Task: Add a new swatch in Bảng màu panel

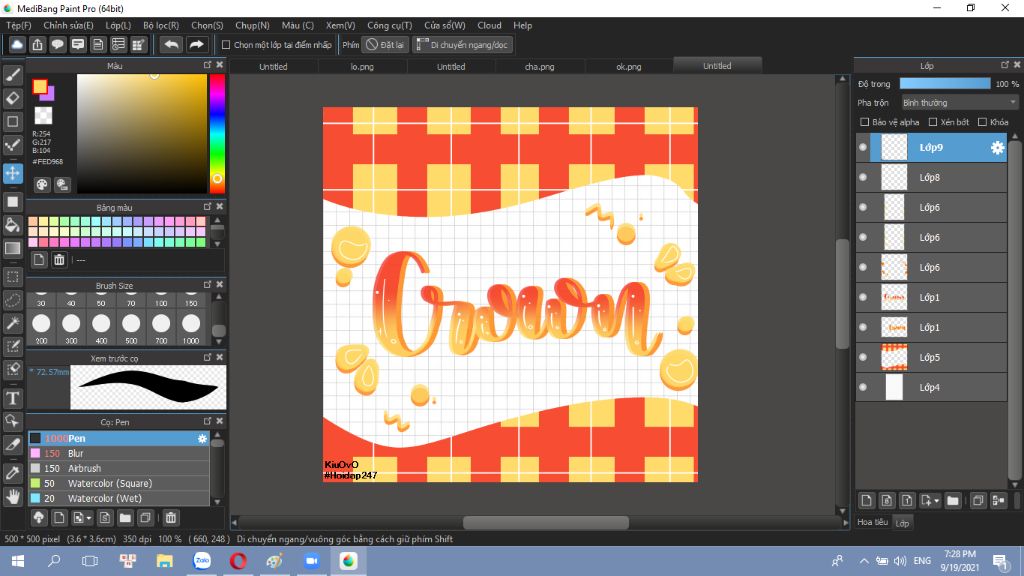Action: (39, 260)
